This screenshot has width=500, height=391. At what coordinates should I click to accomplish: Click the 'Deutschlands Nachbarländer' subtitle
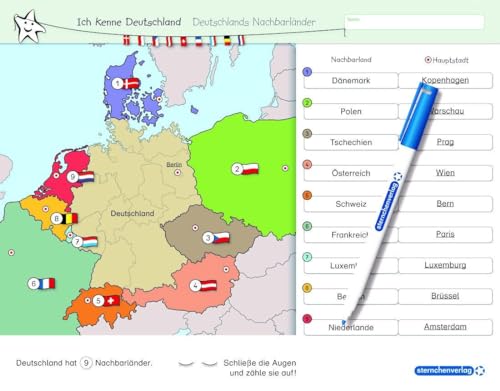254,22
